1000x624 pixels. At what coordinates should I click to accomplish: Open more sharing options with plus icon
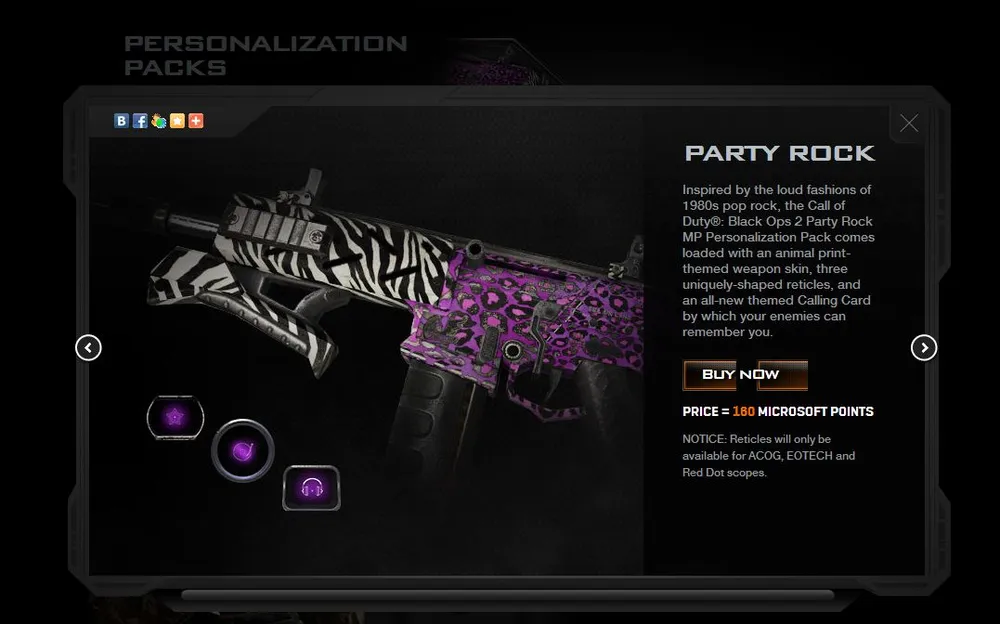196,121
